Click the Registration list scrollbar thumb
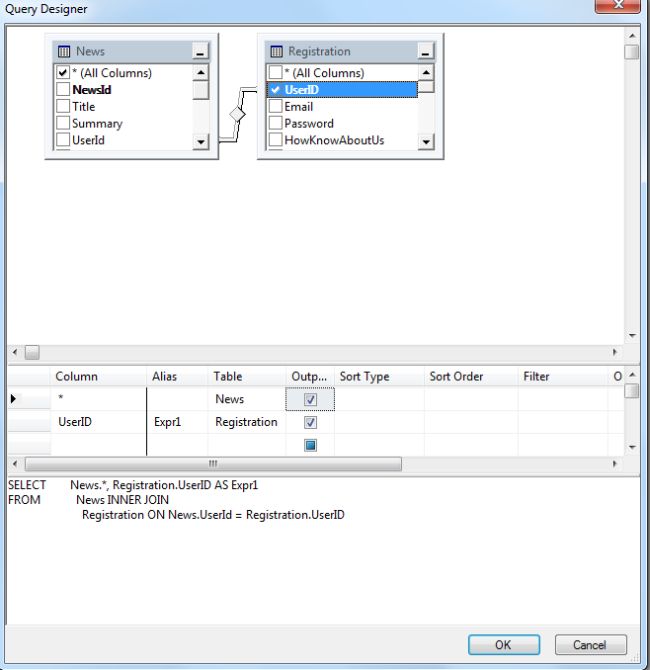Screen dimensions: 650x670 point(426,87)
